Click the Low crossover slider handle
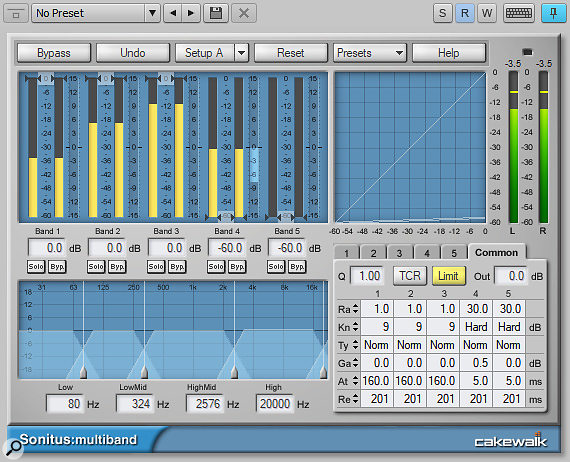 (x=84, y=373)
